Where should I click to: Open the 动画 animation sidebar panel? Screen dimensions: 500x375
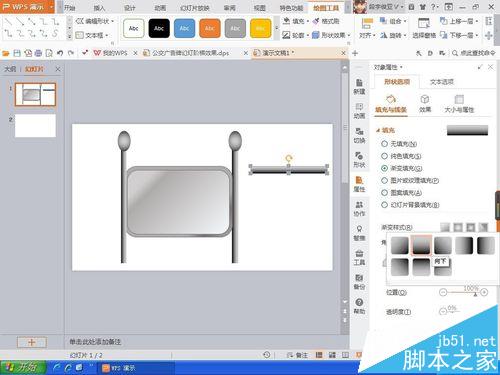(359, 111)
